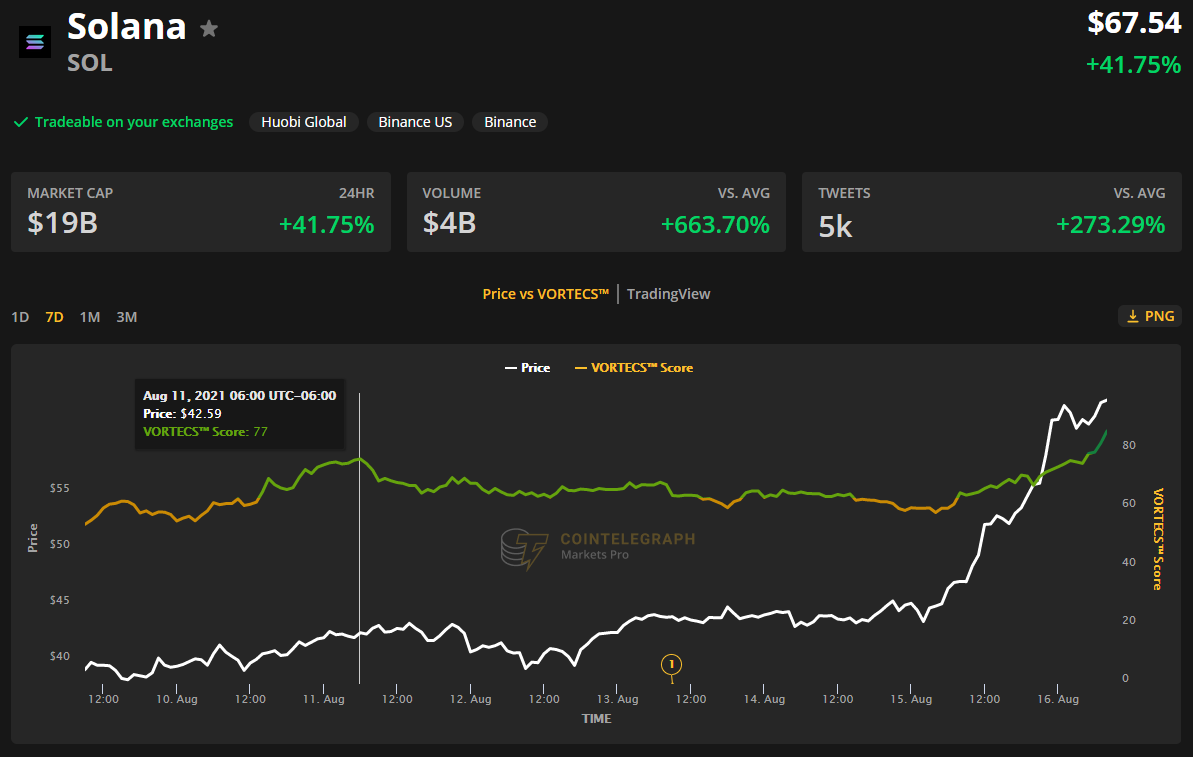This screenshot has height=757, width=1193.
Task: Switch to the 3M time range
Action: pyautogui.click(x=126, y=317)
